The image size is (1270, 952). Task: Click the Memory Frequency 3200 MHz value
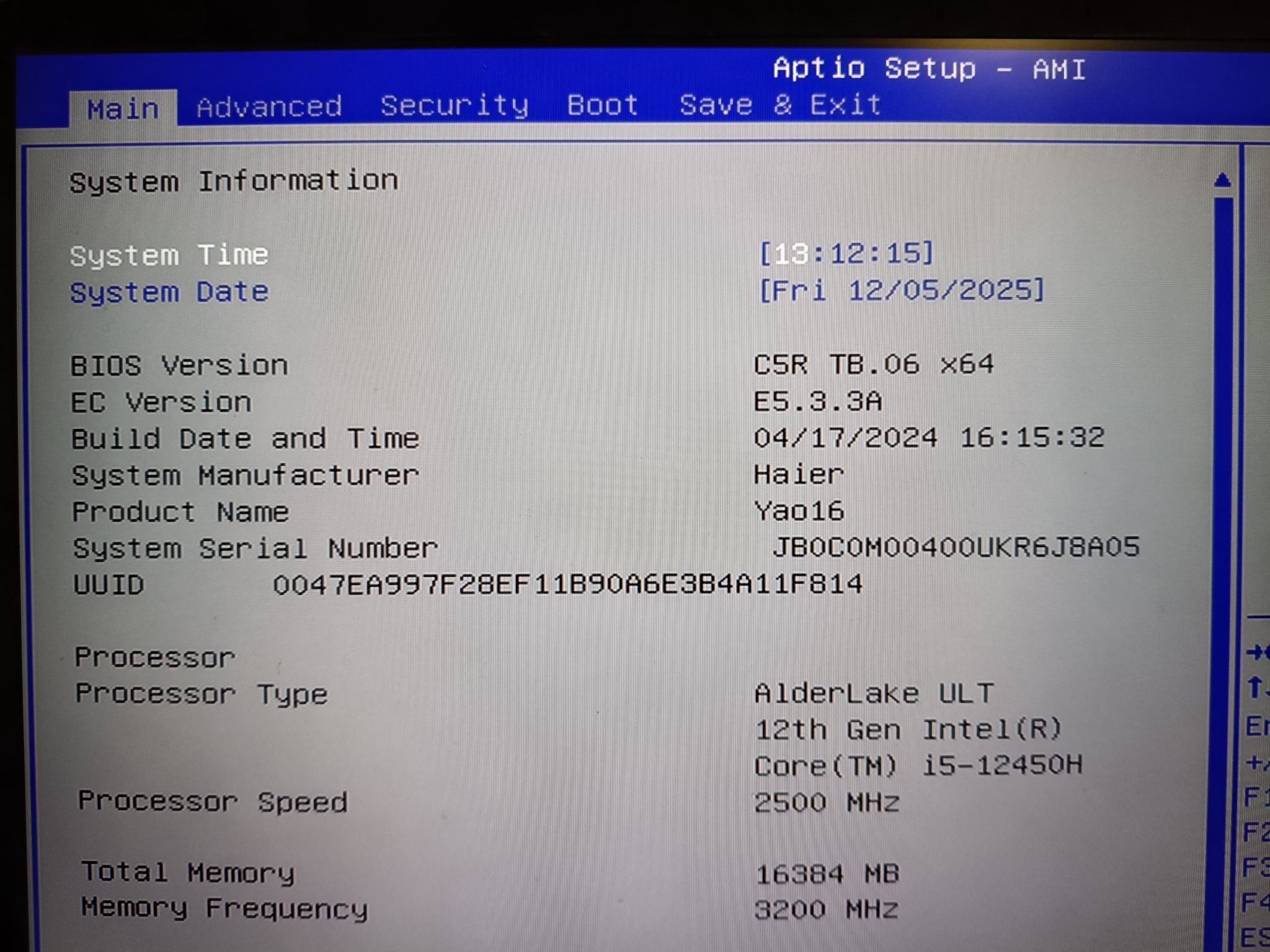pyautogui.click(x=826, y=910)
